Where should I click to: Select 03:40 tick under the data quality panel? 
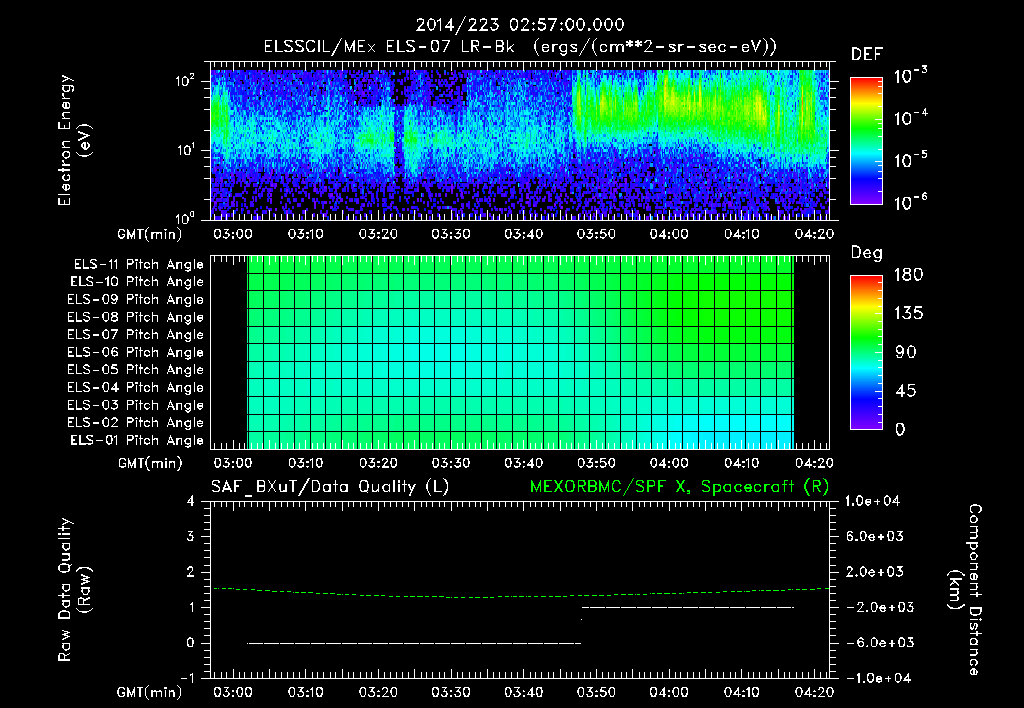pos(523,692)
